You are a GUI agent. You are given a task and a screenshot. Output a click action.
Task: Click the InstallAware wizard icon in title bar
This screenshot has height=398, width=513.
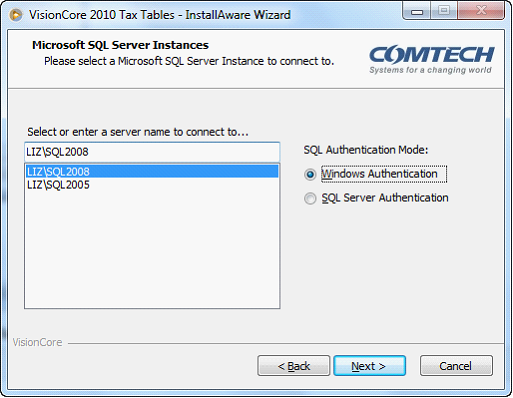click(x=16, y=15)
